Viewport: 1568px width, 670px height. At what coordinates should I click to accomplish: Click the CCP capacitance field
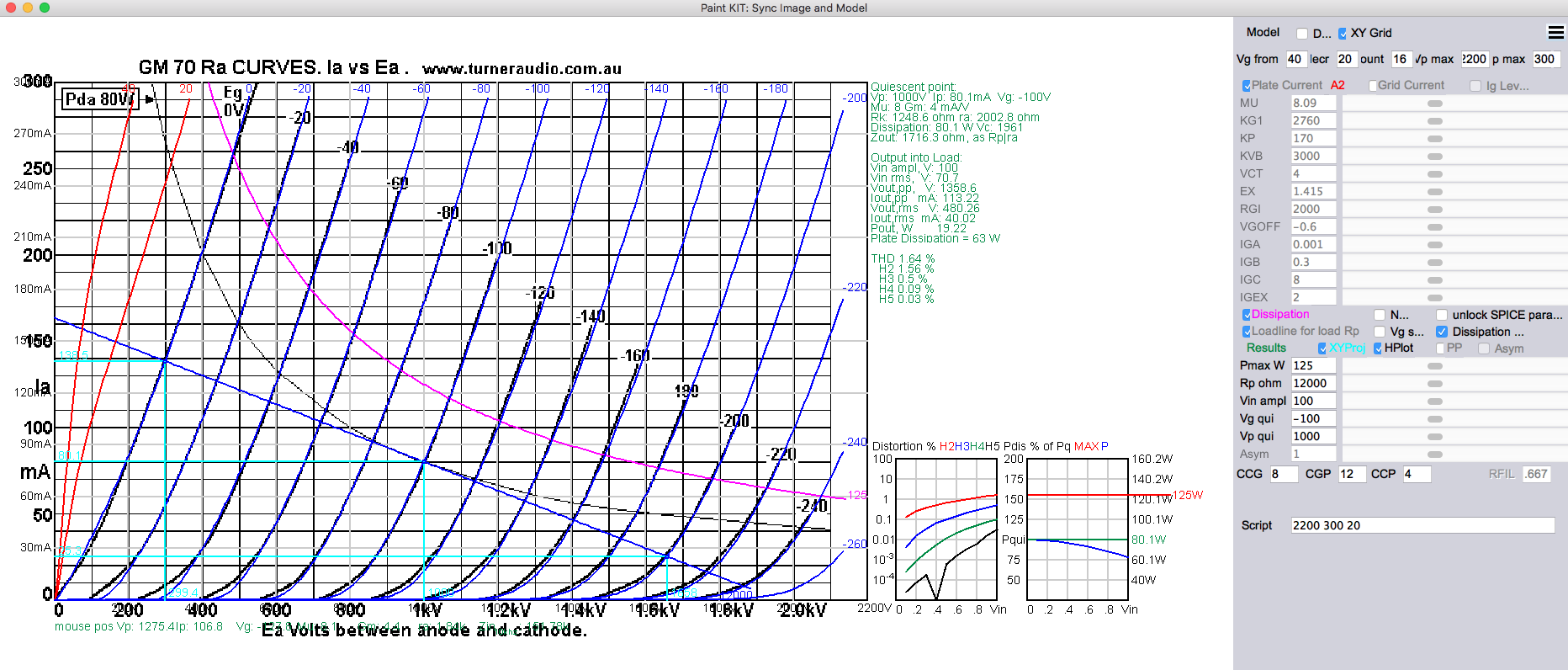(x=1418, y=475)
